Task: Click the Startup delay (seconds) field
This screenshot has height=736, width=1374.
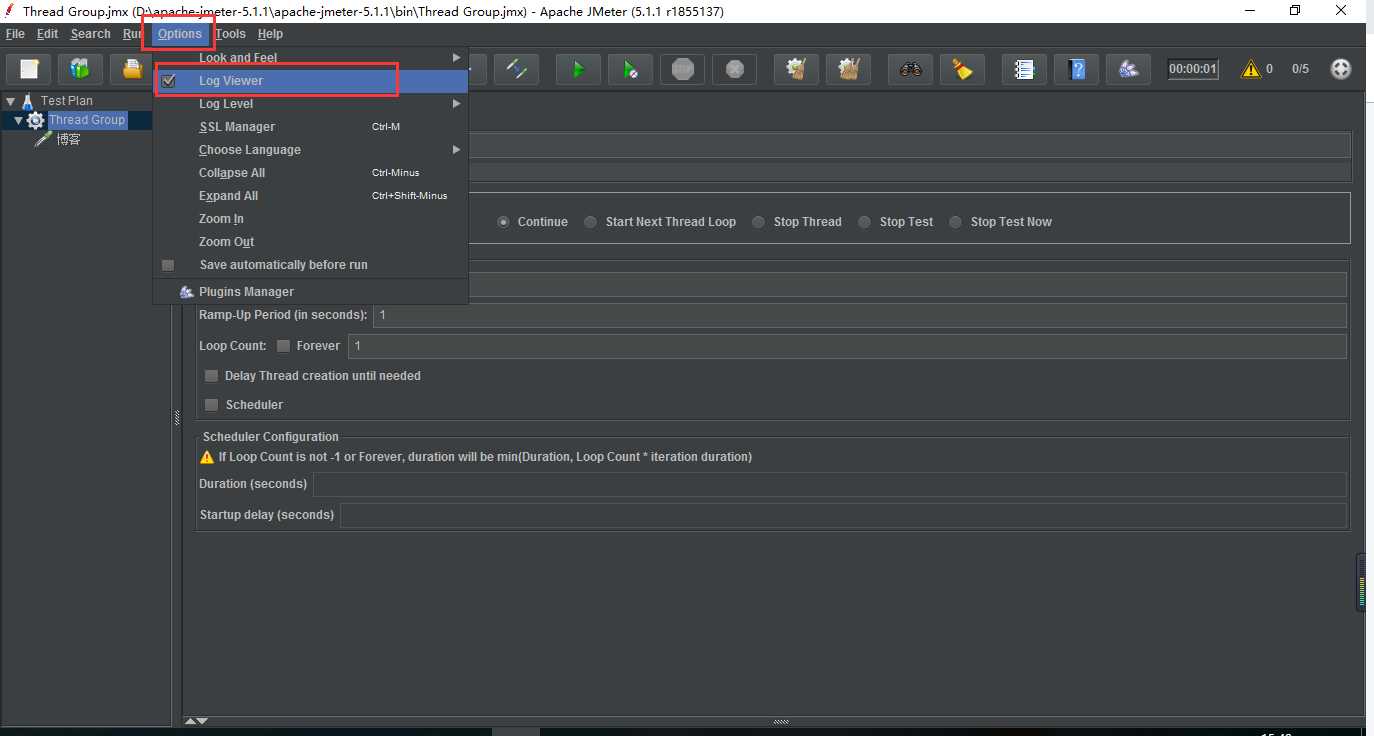Action: (843, 515)
